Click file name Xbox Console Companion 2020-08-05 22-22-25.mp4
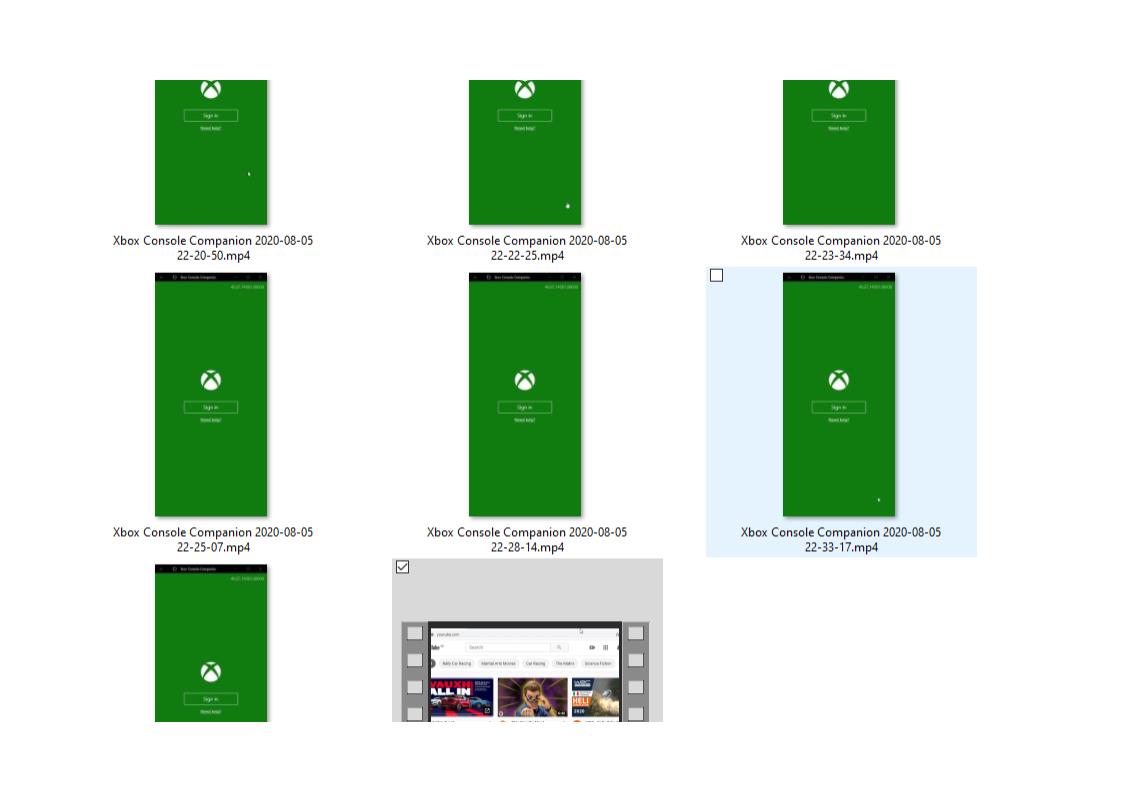1122x793 pixels. (527, 248)
